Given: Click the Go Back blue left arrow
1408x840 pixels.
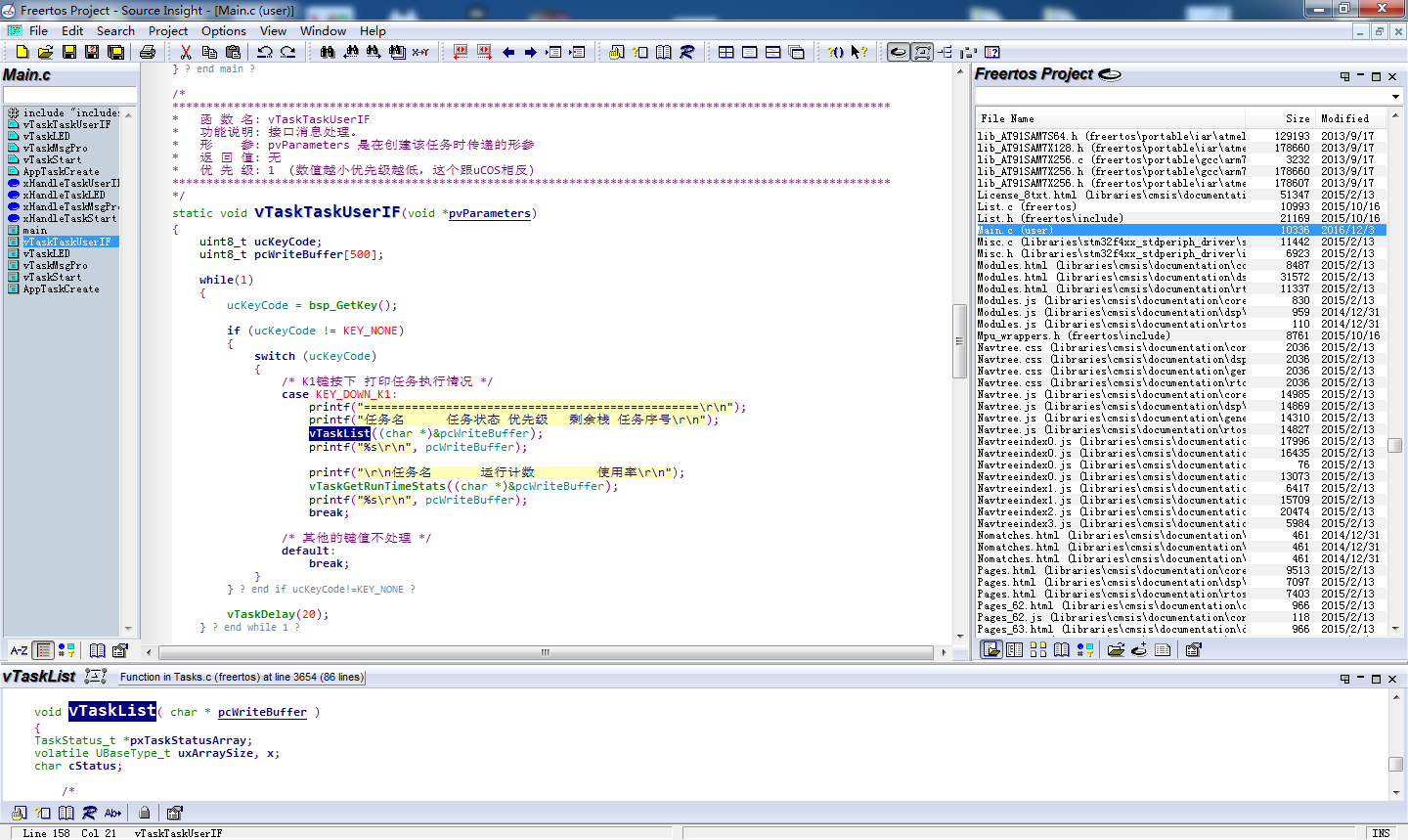Looking at the screenshot, I should [508, 52].
